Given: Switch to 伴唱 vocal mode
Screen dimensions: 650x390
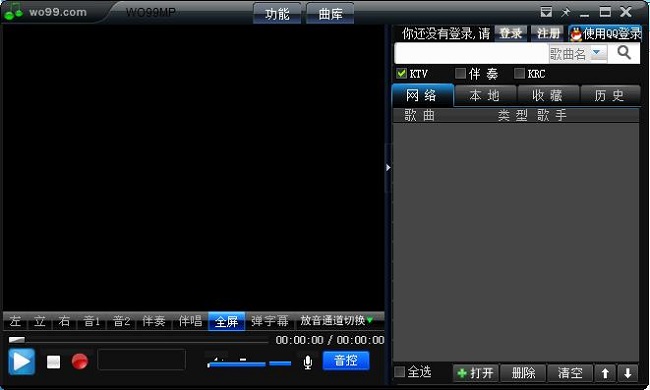Looking at the screenshot, I should (190, 321).
